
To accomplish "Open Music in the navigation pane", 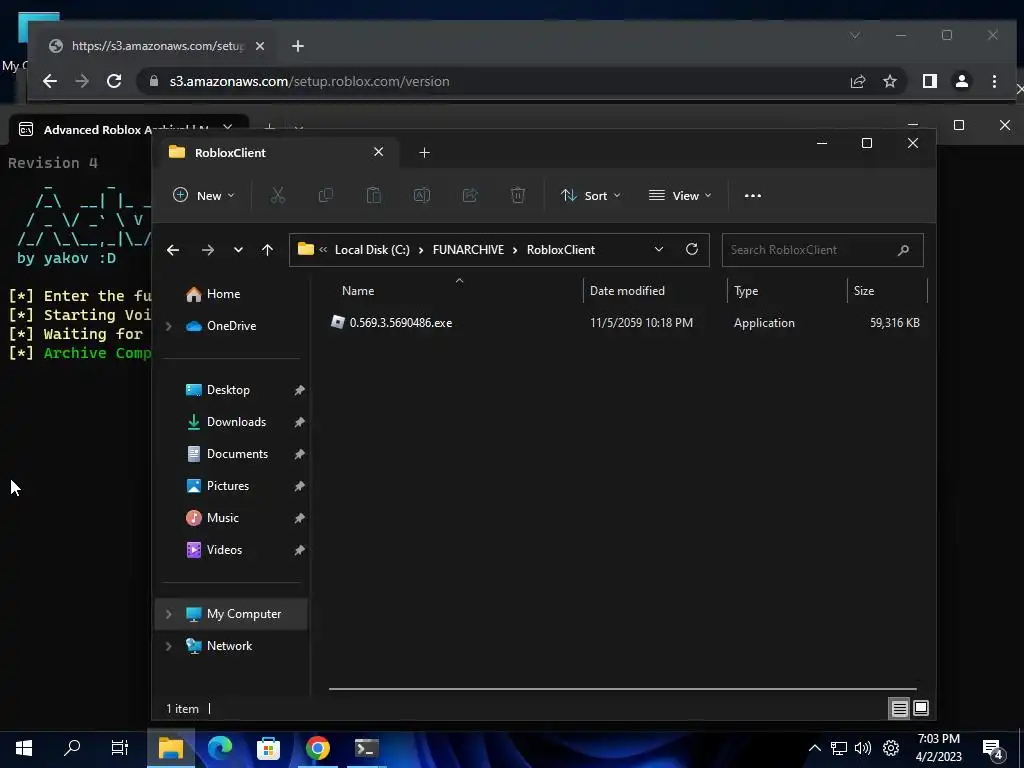I will click(223, 518).
